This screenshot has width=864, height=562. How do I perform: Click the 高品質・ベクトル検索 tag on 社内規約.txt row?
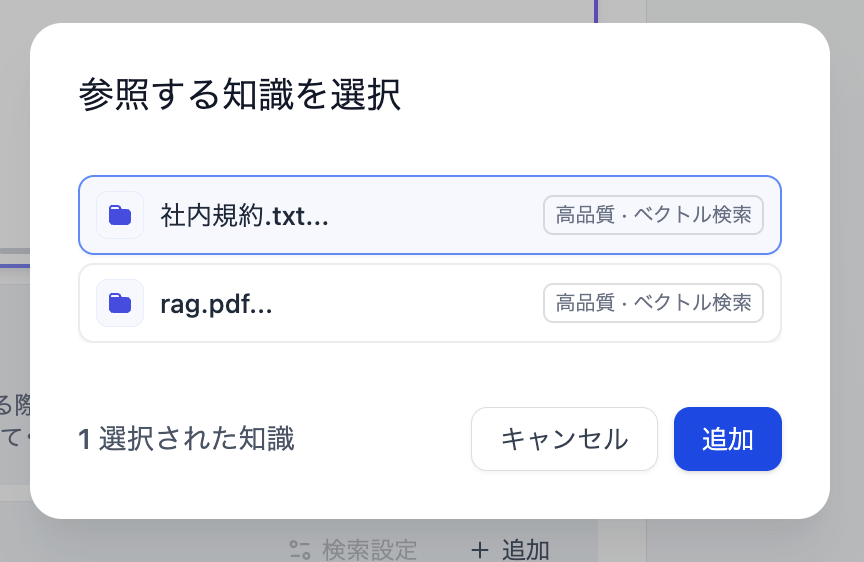653,215
